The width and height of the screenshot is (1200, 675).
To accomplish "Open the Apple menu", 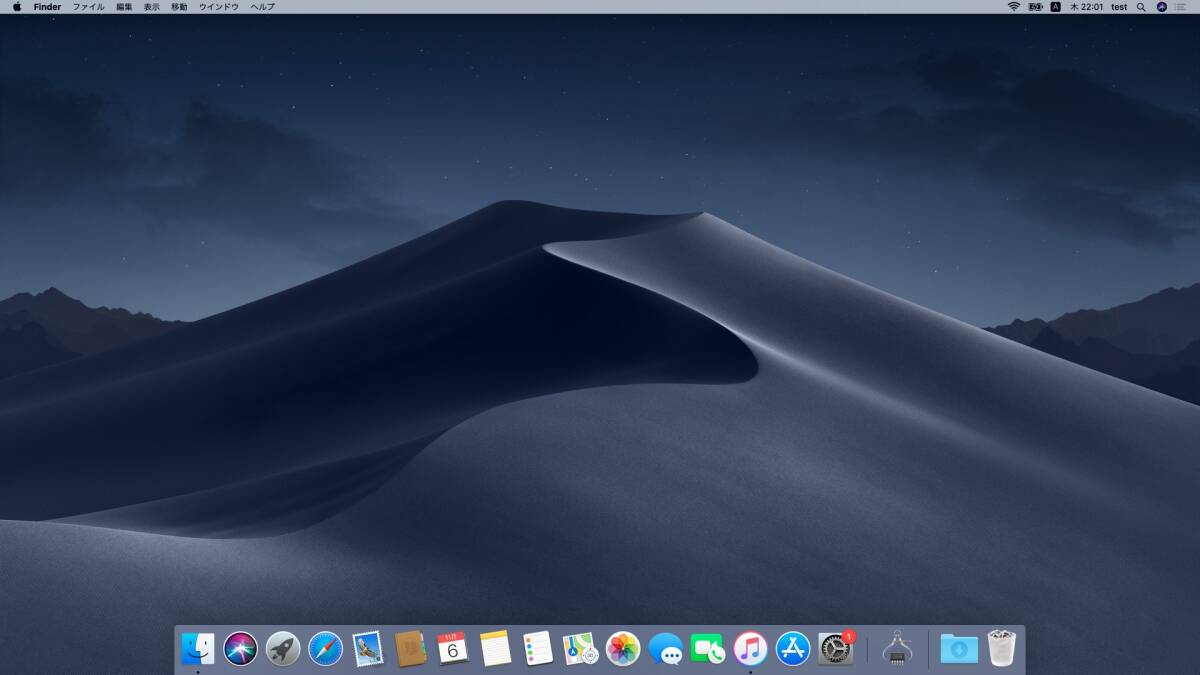I will tap(17, 7).
